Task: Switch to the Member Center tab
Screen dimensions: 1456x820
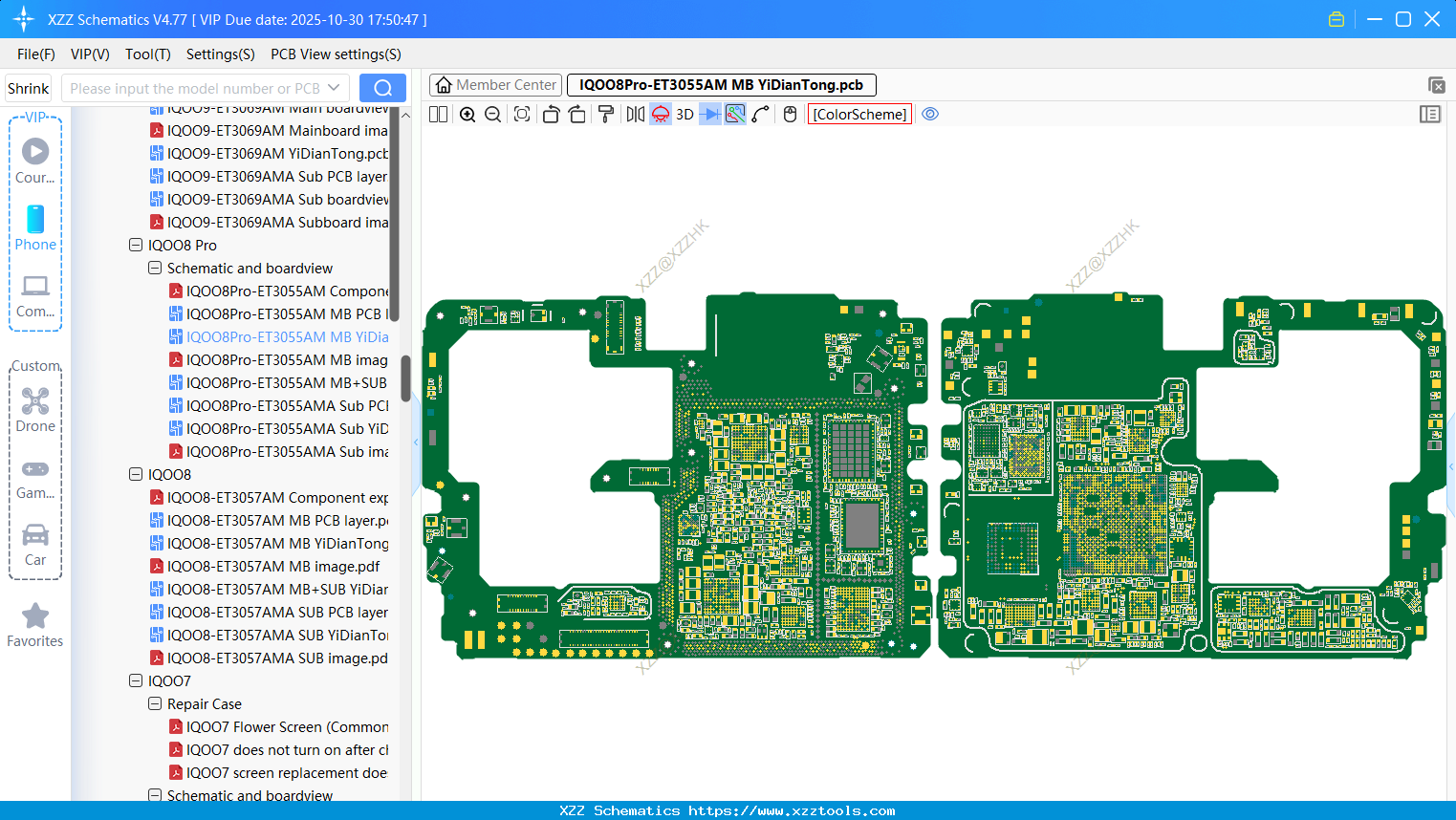Action: [496, 85]
